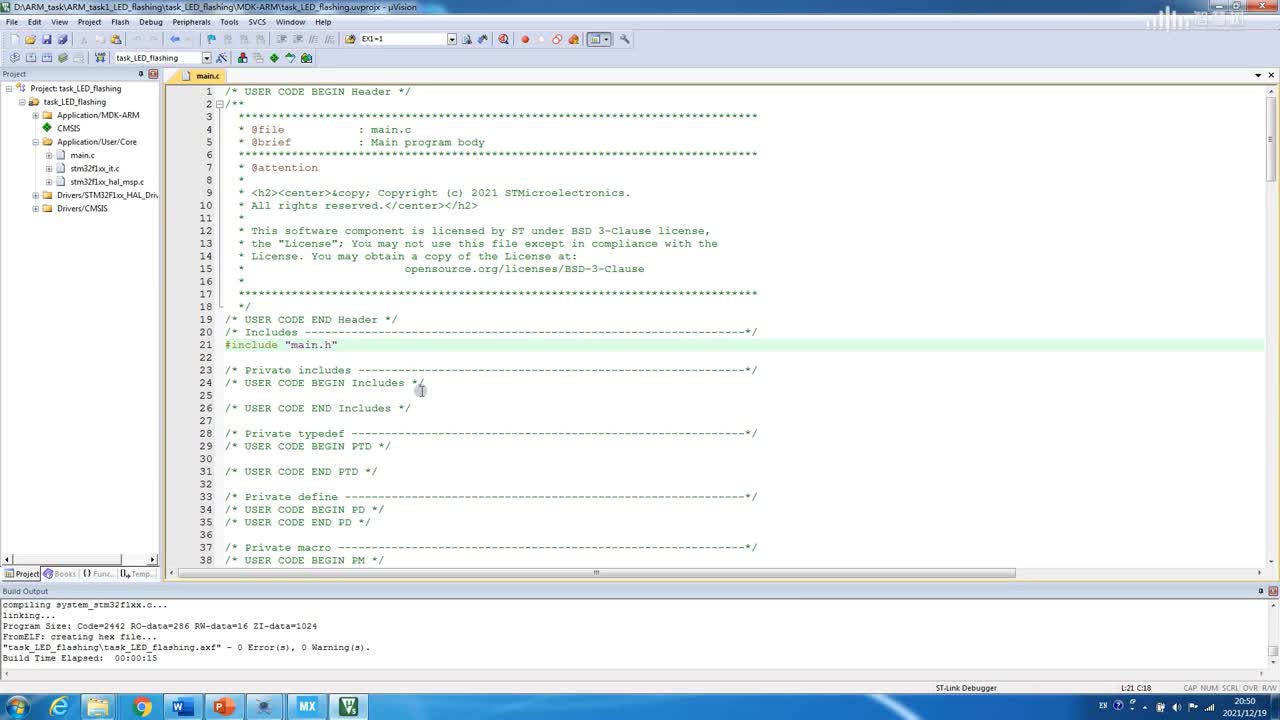Select the CMSIS component in project tree
Image resolution: width=1280 pixels, height=720 pixels.
(68, 128)
